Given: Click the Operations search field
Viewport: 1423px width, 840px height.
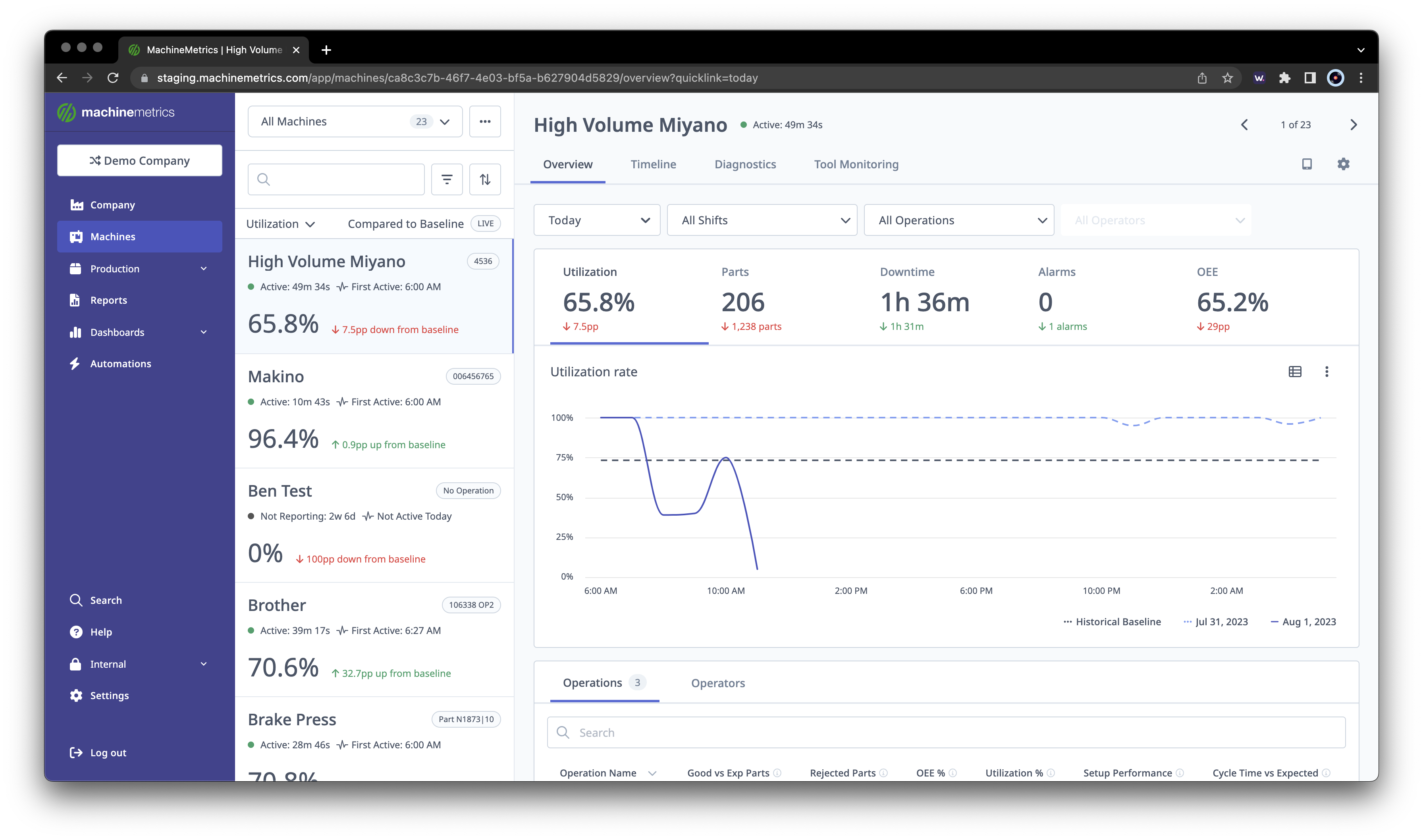Looking at the screenshot, I should [946, 733].
